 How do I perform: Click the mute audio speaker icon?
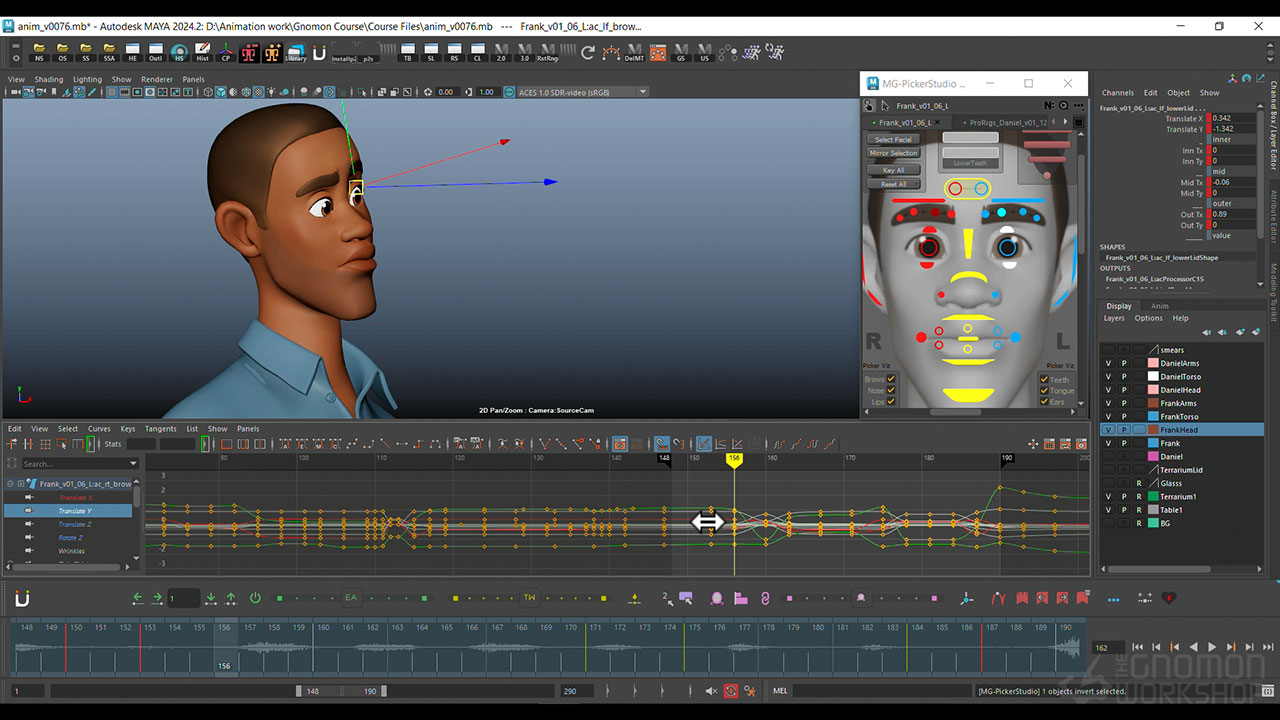(711, 691)
